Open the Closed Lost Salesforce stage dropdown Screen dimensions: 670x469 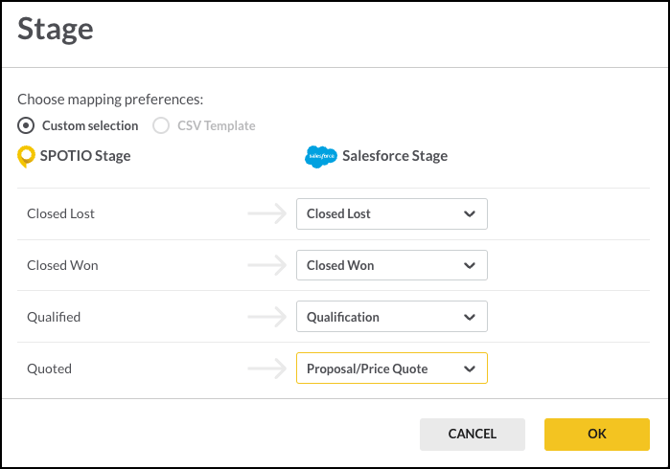click(392, 214)
